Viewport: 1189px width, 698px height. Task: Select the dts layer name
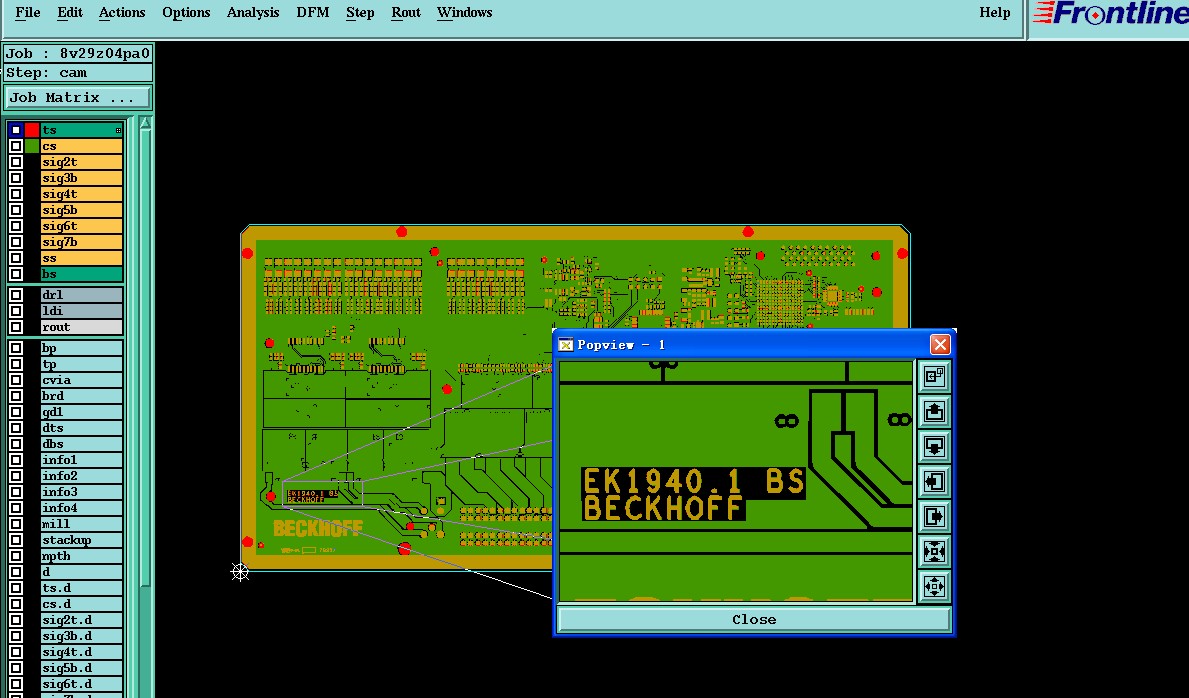point(82,428)
